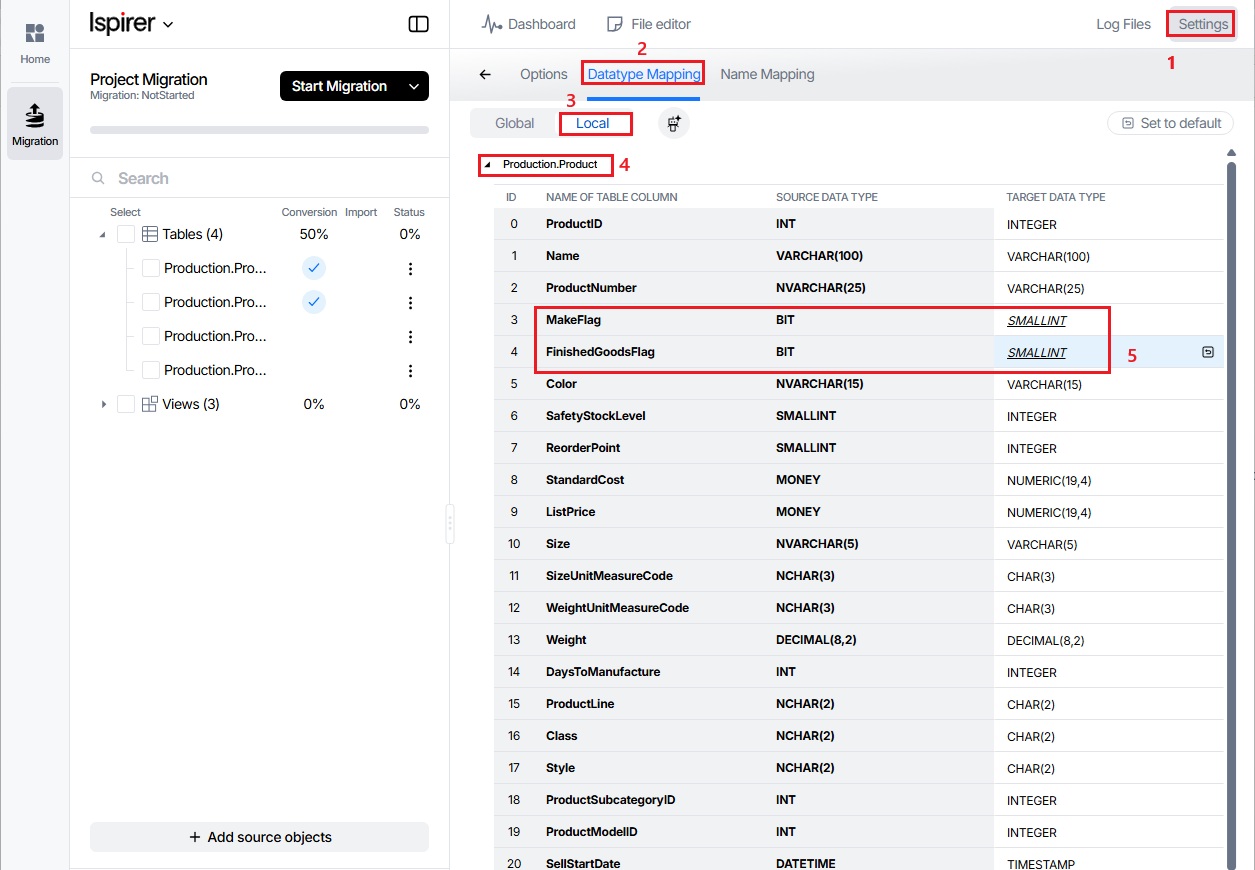Switch to the Name Mapping tab
The image size is (1255, 870).
click(767, 74)
